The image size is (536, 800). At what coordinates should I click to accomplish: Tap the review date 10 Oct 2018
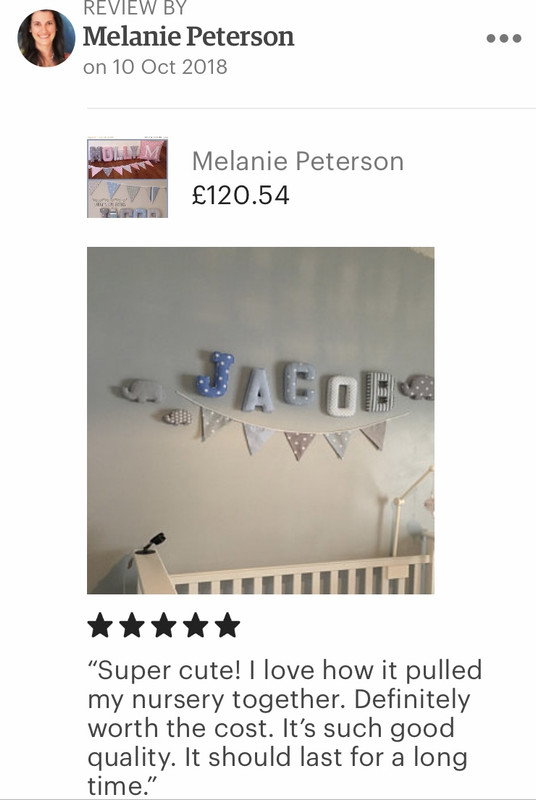point(170,67)
